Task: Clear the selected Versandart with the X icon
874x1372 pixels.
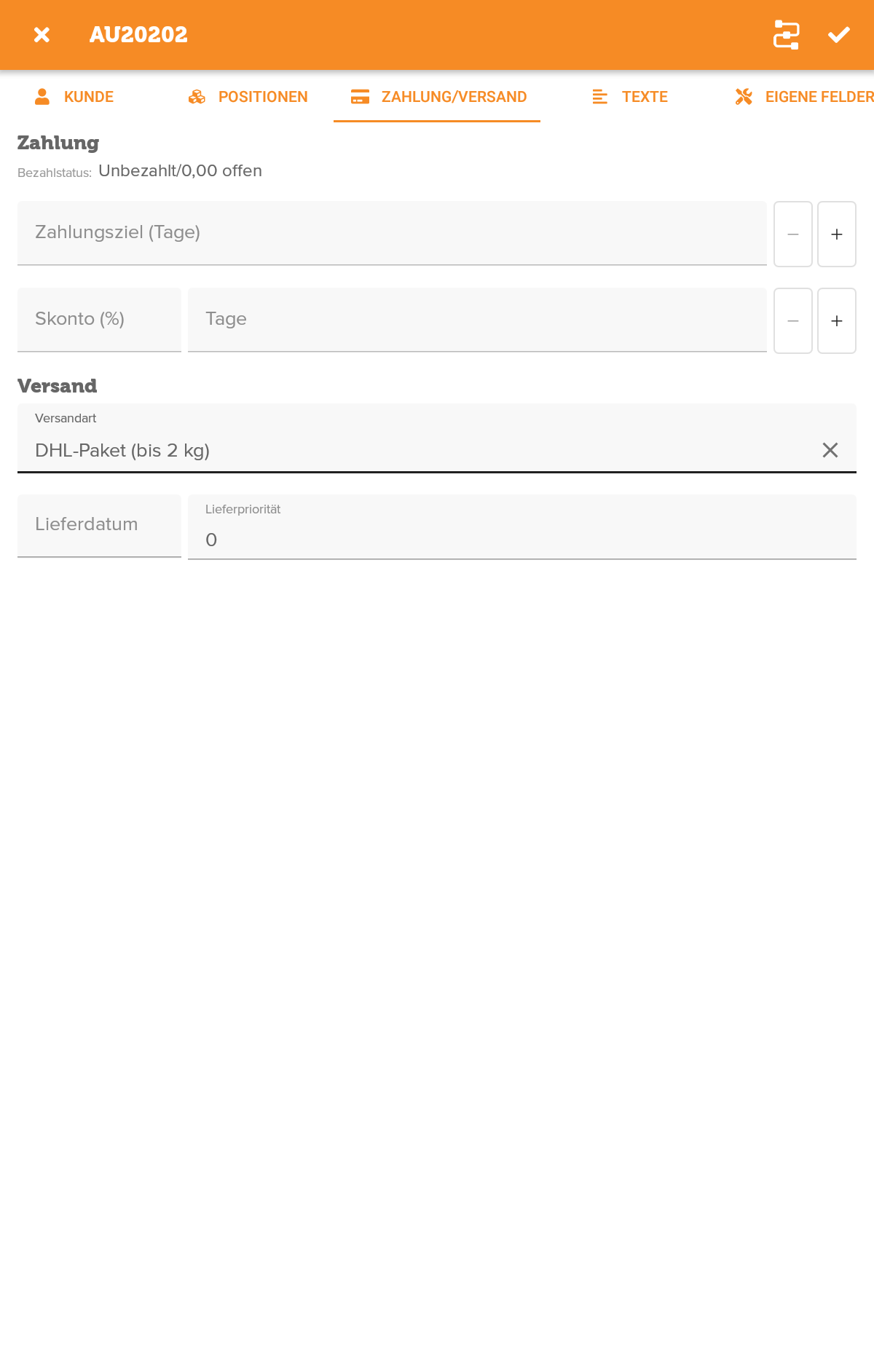Action: [830, 450]
